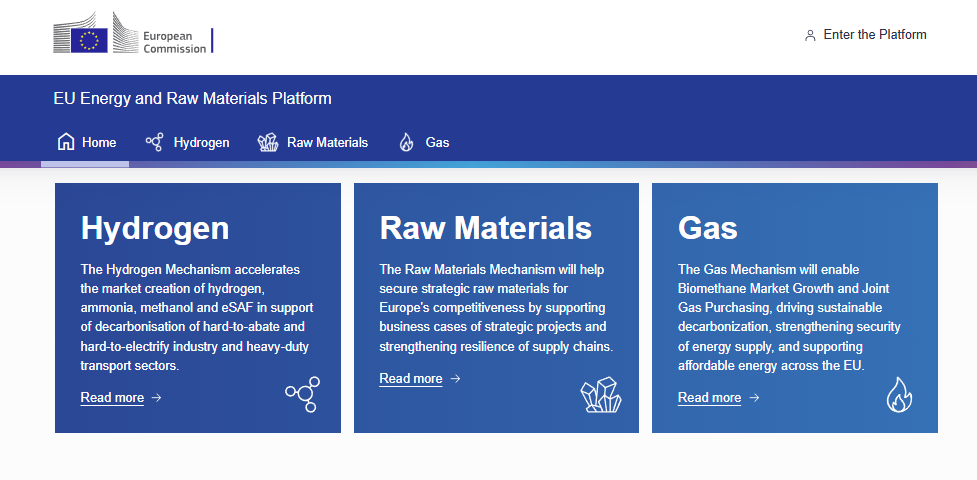The height and width of the screenshot is (480, 977).
Task: Click the Hydrogen molecule icon in navigation bar
Action: pyautogui.click(x=154, y=142)
